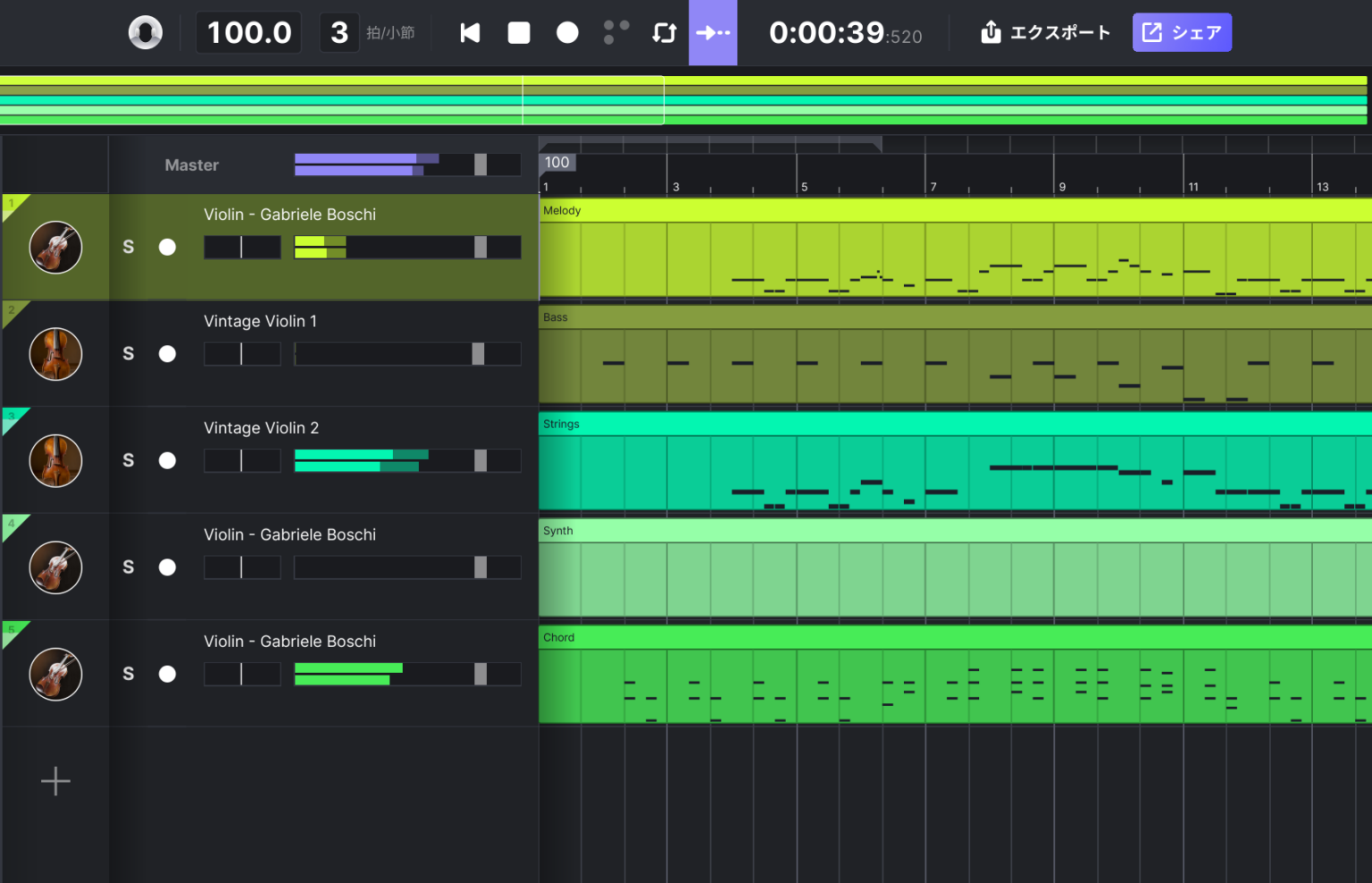Viewport: 1372px width, 883px height.
Task: Activate the record icon in the transport bar
Action: pos(567,32)
